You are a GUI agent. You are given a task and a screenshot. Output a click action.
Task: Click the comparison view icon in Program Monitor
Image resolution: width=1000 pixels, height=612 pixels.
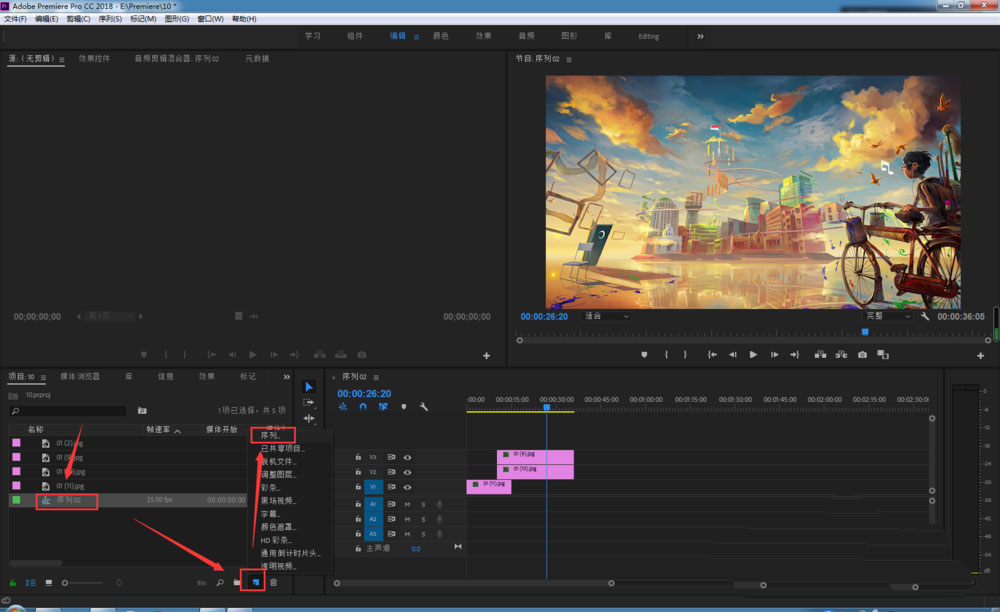(883, 354)
